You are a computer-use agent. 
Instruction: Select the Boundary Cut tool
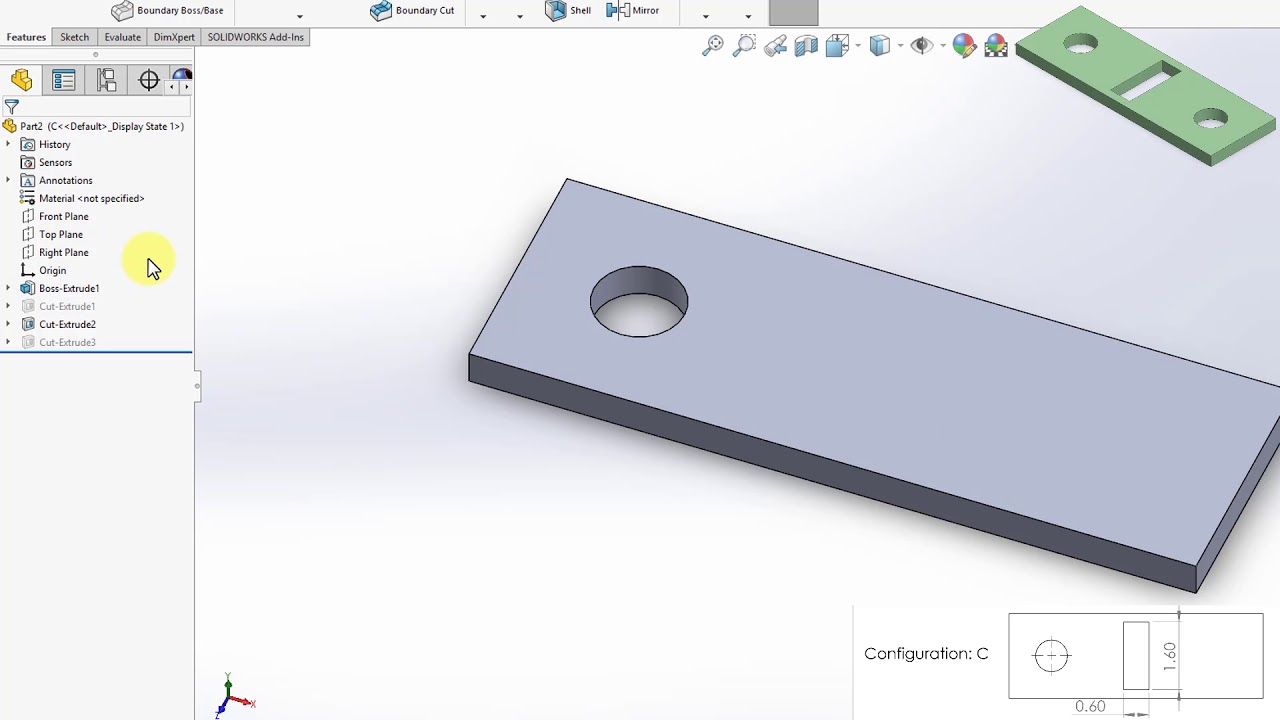click(412, 11)
